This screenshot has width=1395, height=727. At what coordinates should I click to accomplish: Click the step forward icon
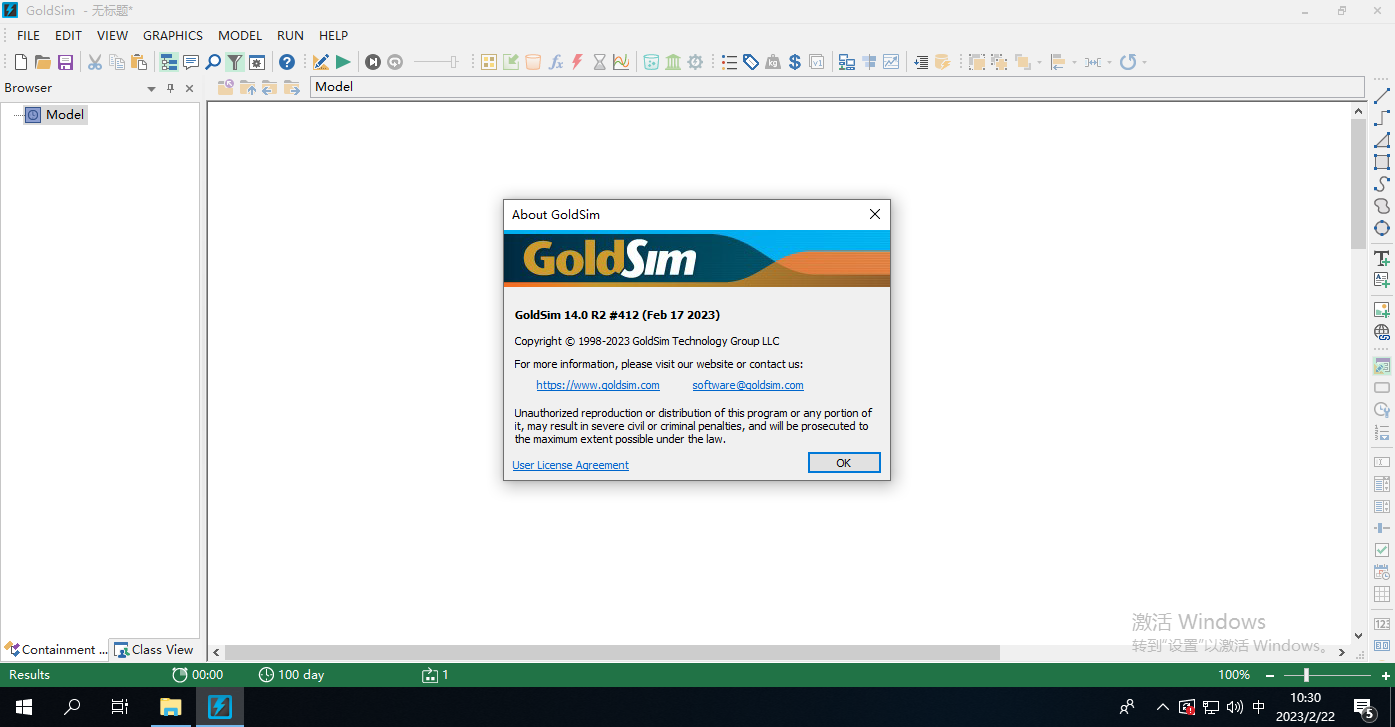(x=373, y=62)
